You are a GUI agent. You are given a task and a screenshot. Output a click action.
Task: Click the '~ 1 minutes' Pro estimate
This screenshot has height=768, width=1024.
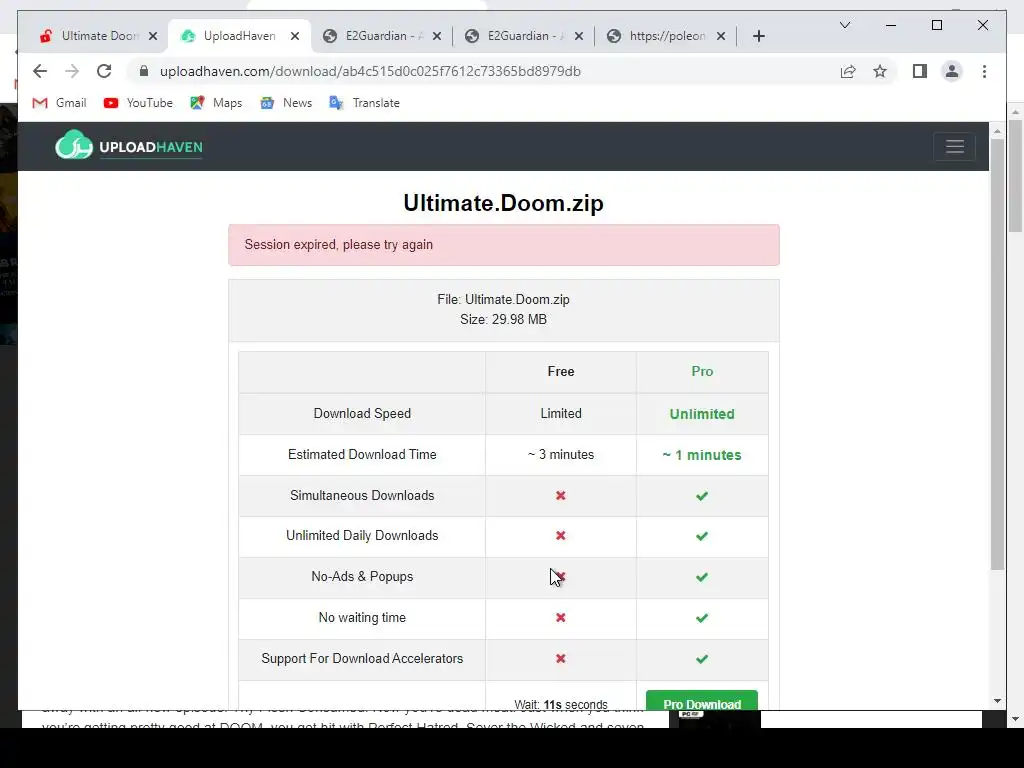[702, 455]
